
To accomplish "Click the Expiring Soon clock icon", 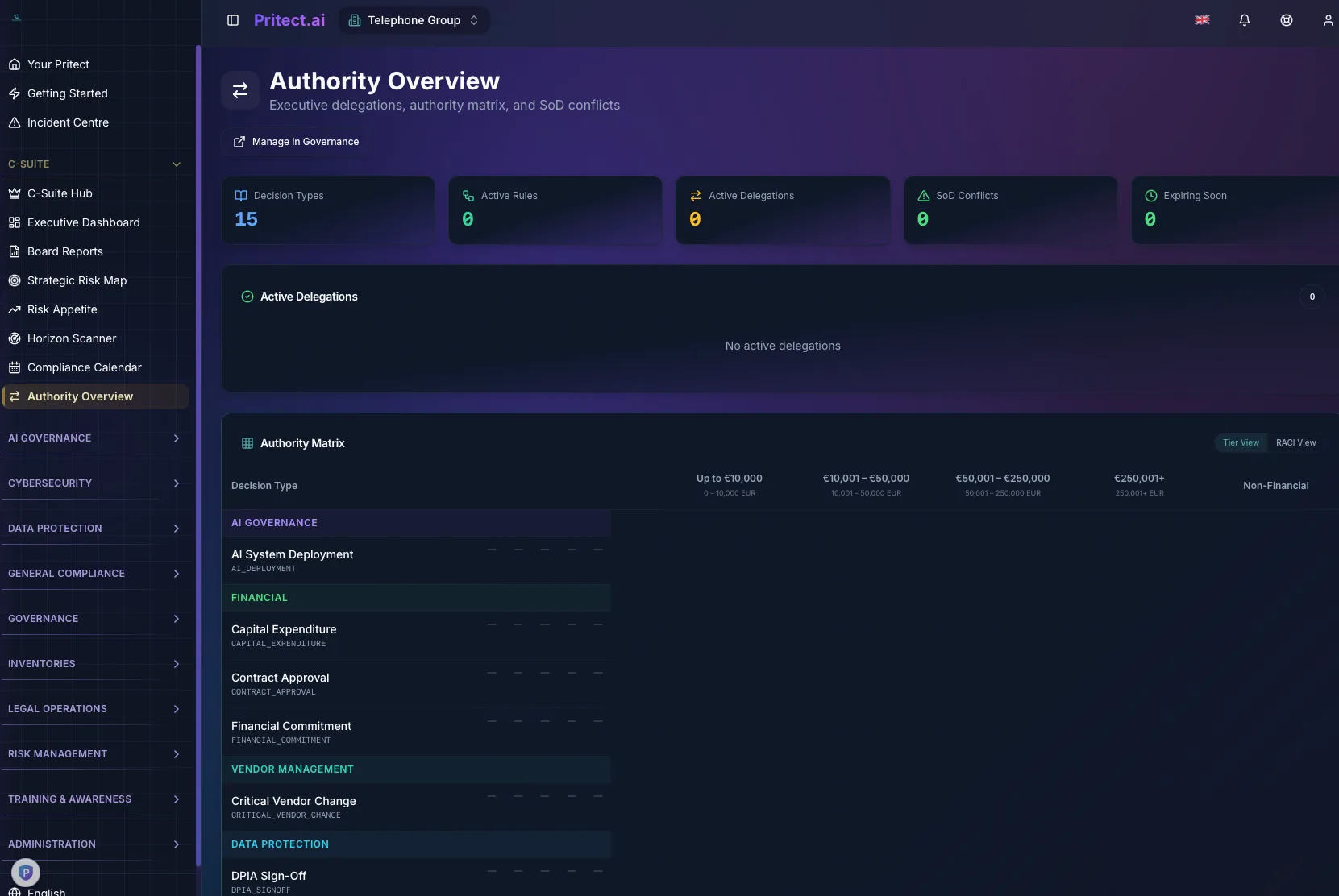I will point(1151,196).
